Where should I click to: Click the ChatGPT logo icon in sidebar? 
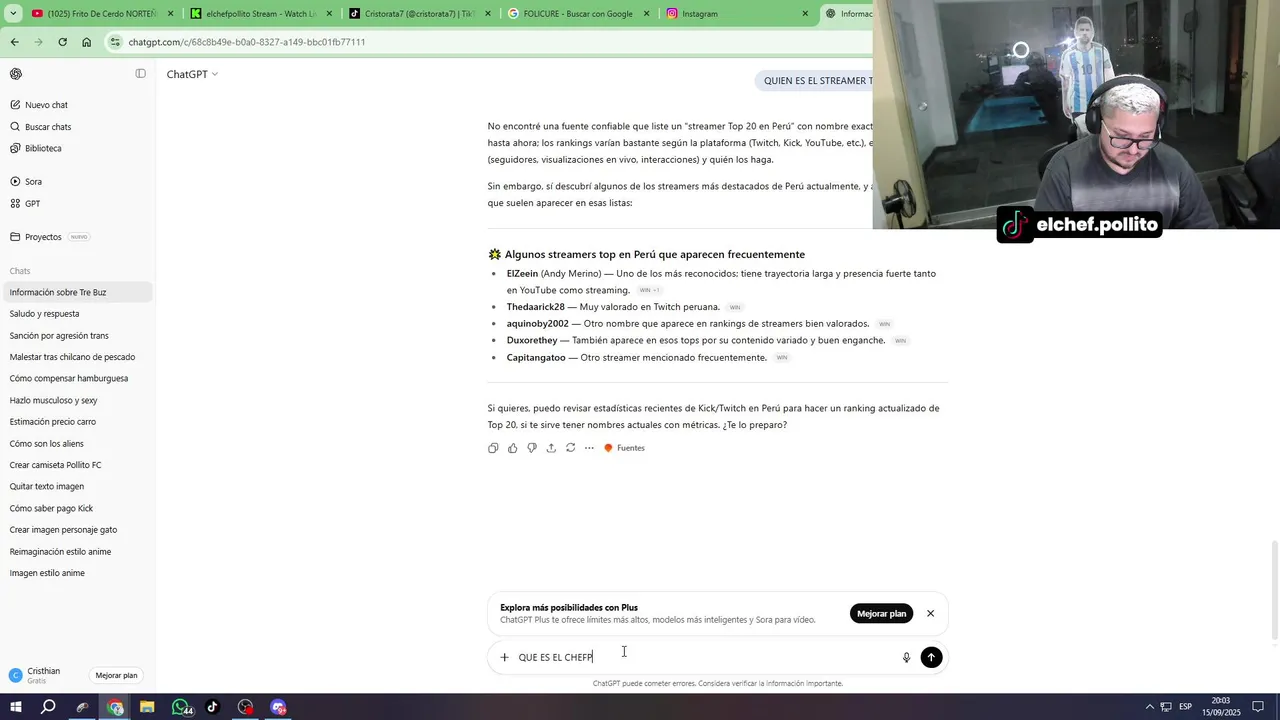(16, 74)
